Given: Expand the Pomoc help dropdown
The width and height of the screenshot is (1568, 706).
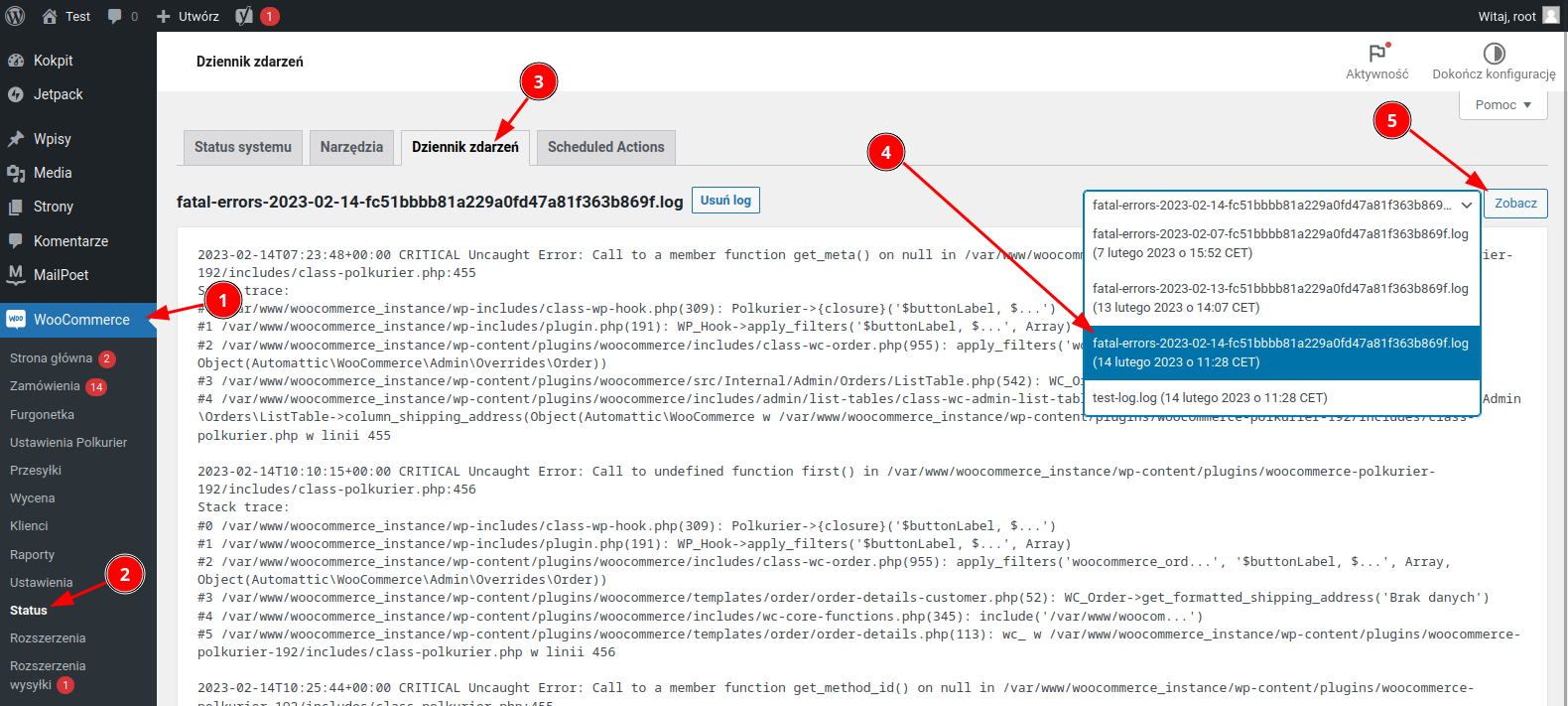Looking at the screenshot, I should point(1503,104).
